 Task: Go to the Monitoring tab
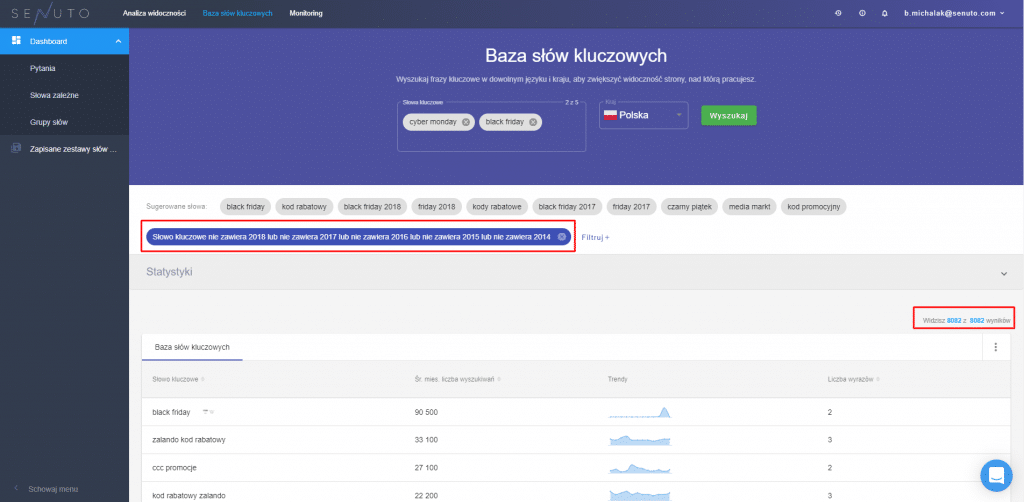pyautogui.click(x=306, y=13)
